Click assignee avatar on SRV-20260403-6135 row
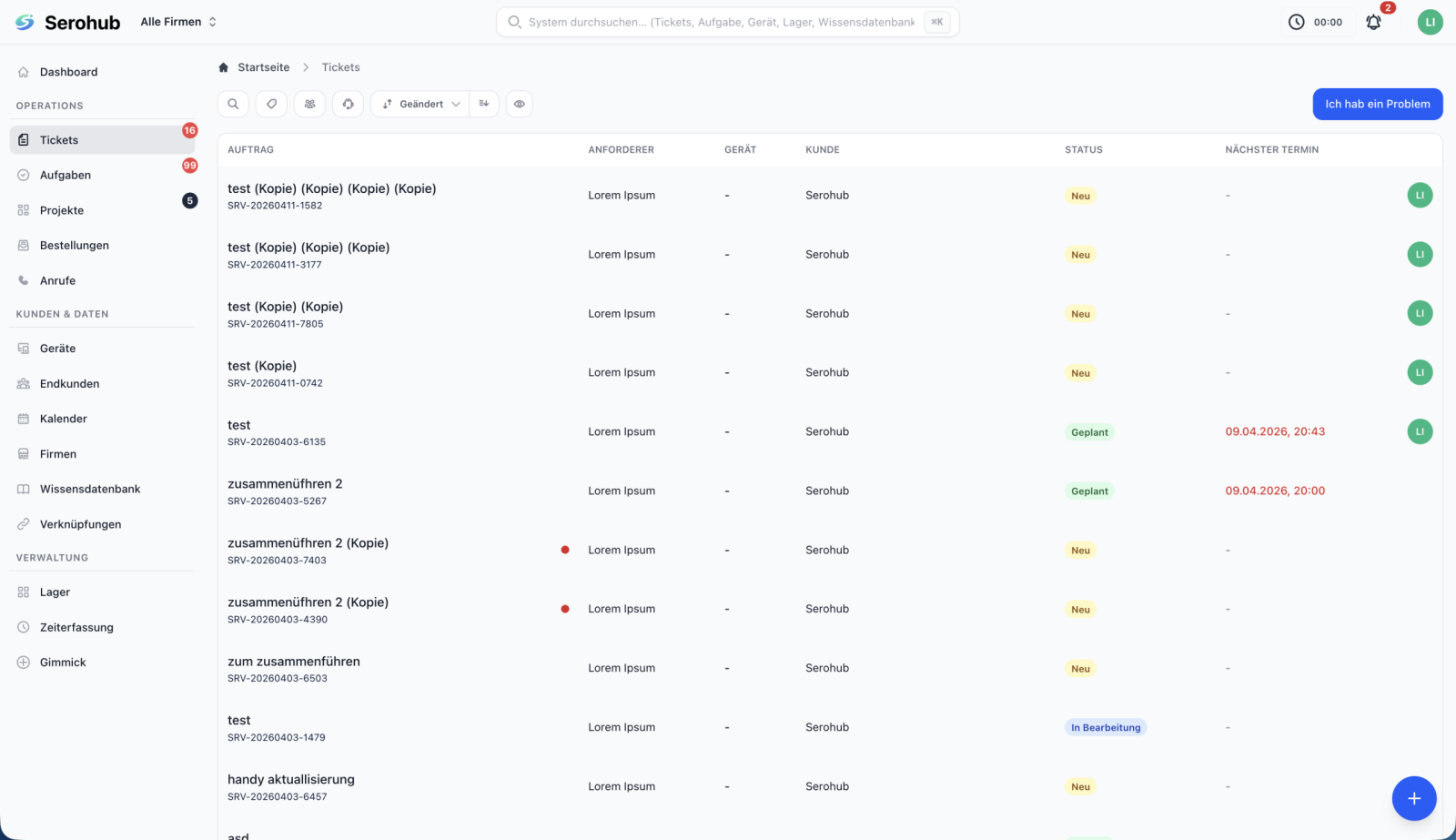The height and width of the screenshot is (840, 1456). point(1419,431)
